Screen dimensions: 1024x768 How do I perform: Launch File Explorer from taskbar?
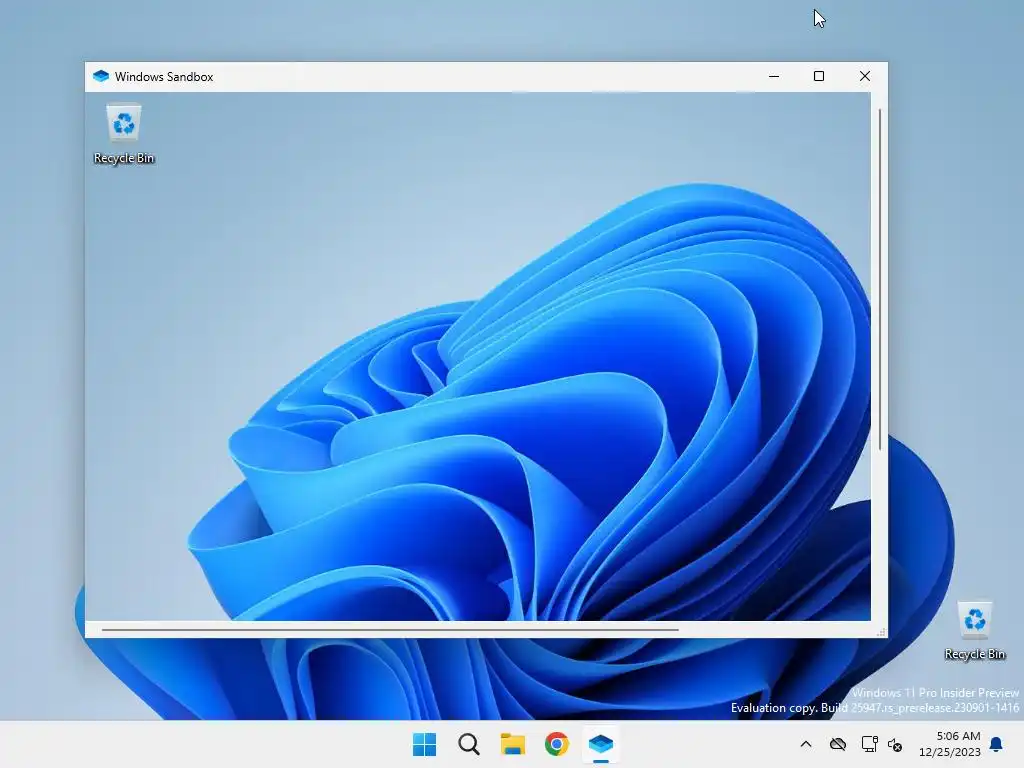(x=513, y=744)
